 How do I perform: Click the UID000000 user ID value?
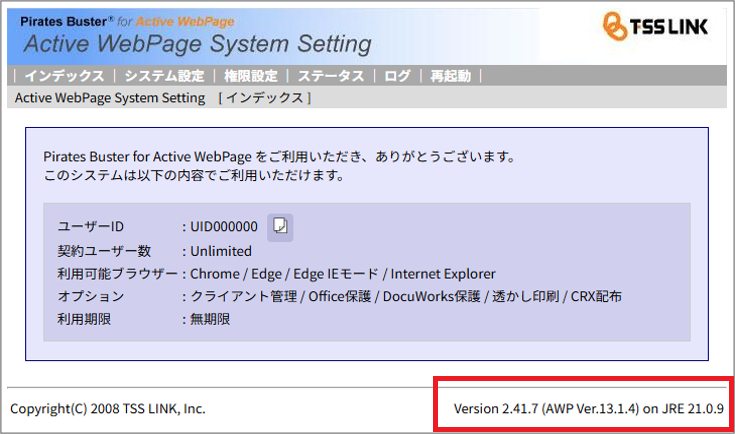[224, 227]
